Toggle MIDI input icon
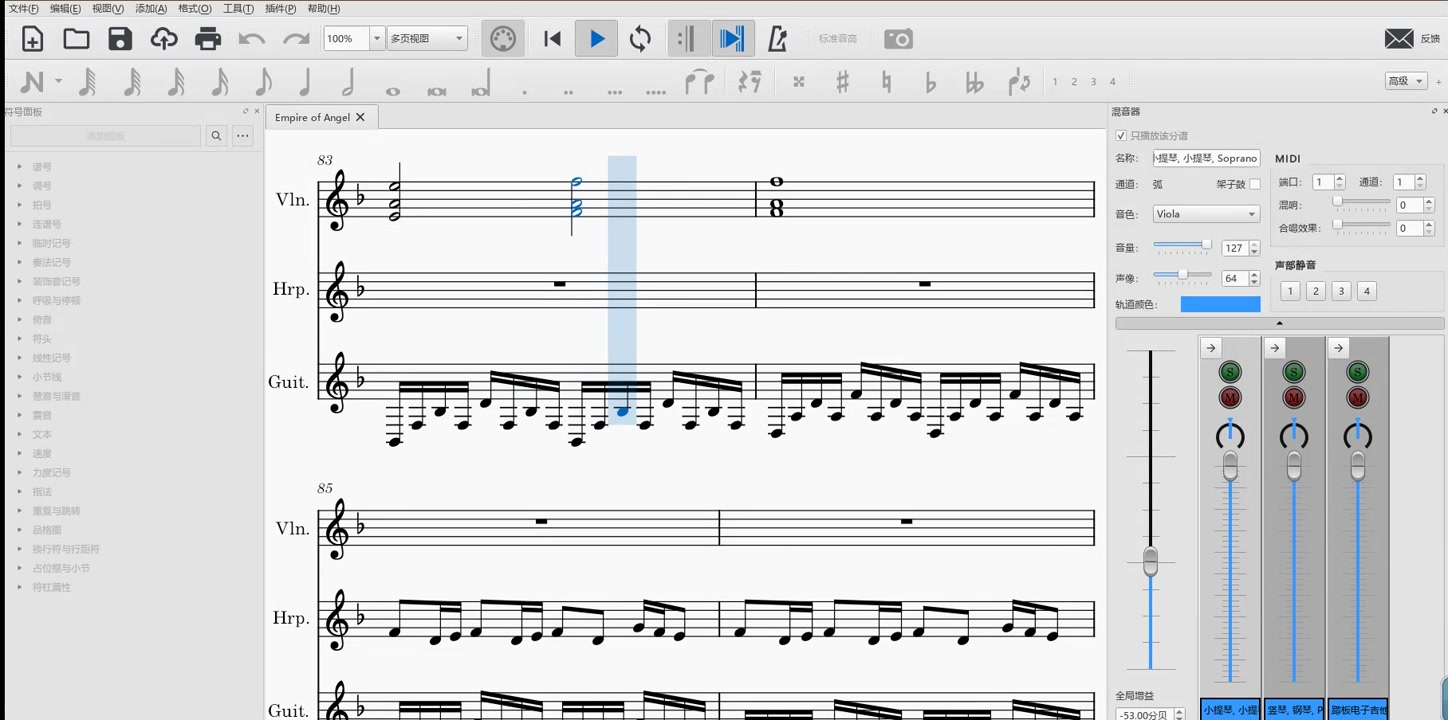 tap(503, 39)
